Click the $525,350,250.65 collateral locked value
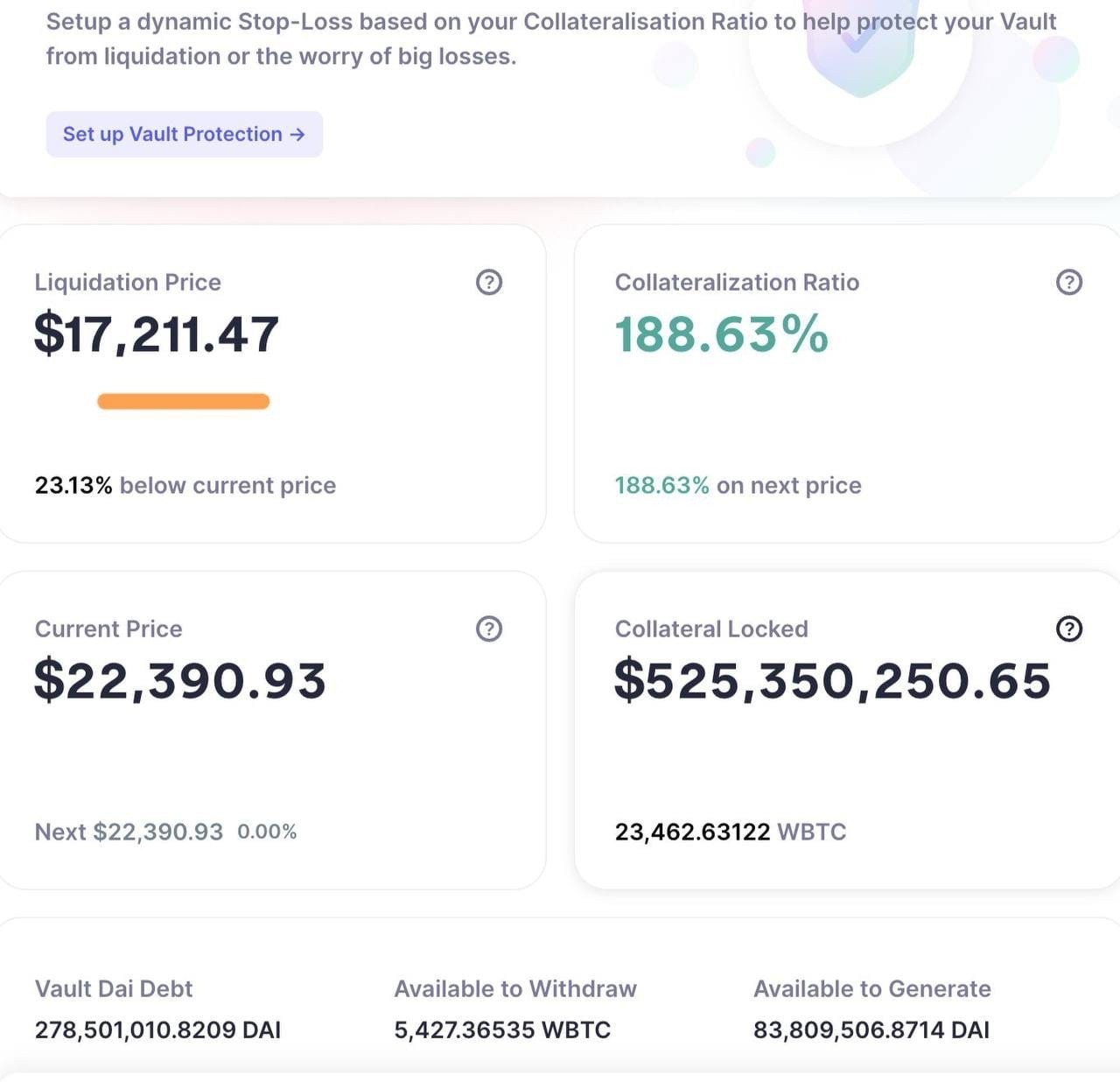Image resolution: width=1120 pixels, height=1082 pixels. click(832, 680)
